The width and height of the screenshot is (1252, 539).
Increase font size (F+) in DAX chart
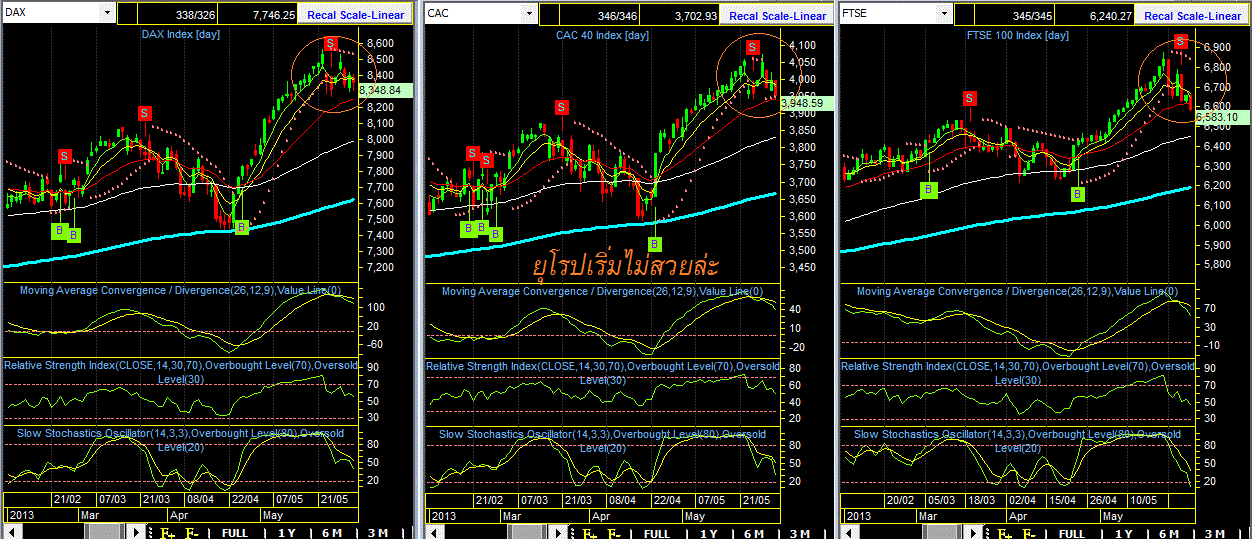(x=168, y=533)
